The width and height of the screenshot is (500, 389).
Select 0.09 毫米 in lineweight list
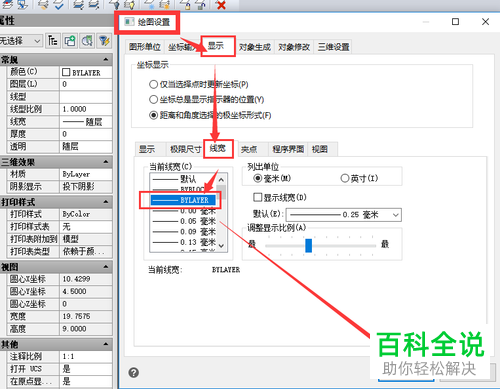click(184, 231)
